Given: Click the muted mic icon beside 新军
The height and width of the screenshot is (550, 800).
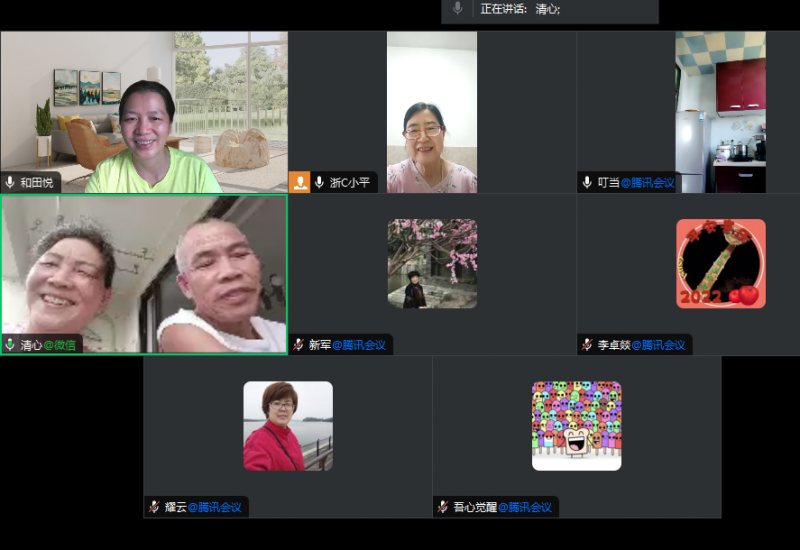Looking at the screenshot, I should coord(298,345).
